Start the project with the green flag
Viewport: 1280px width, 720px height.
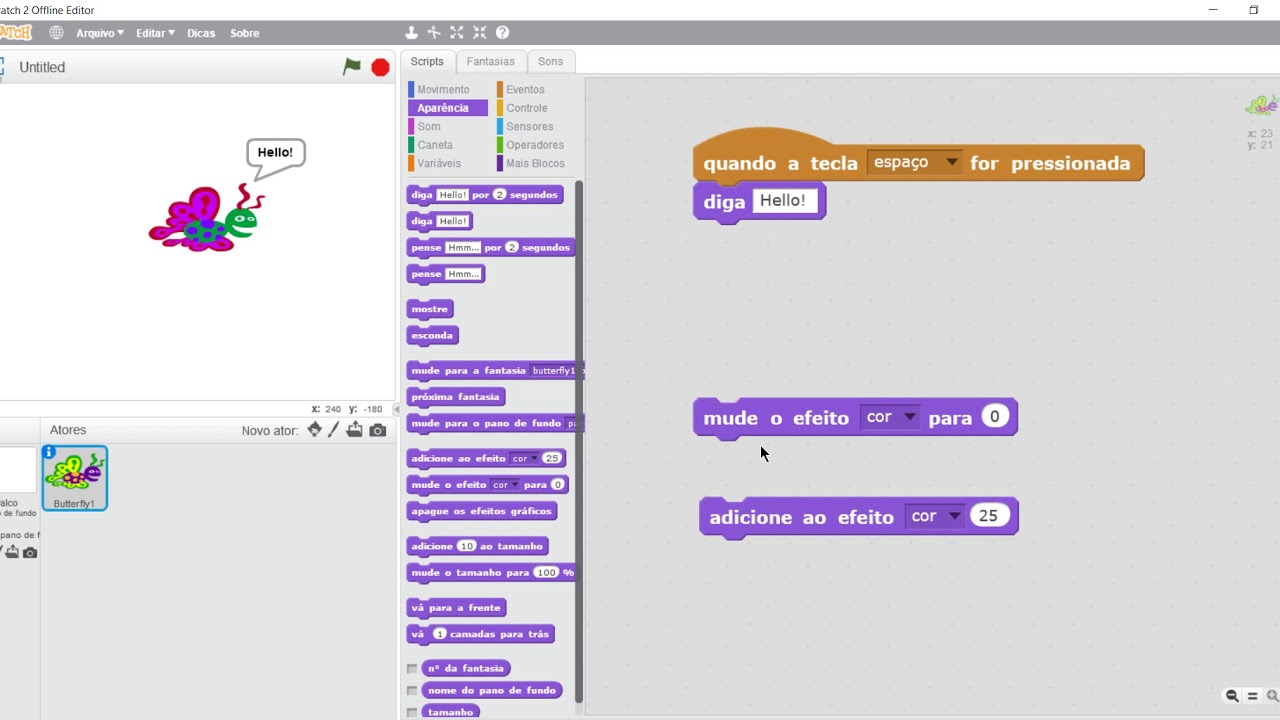click(x=352, y=67)
